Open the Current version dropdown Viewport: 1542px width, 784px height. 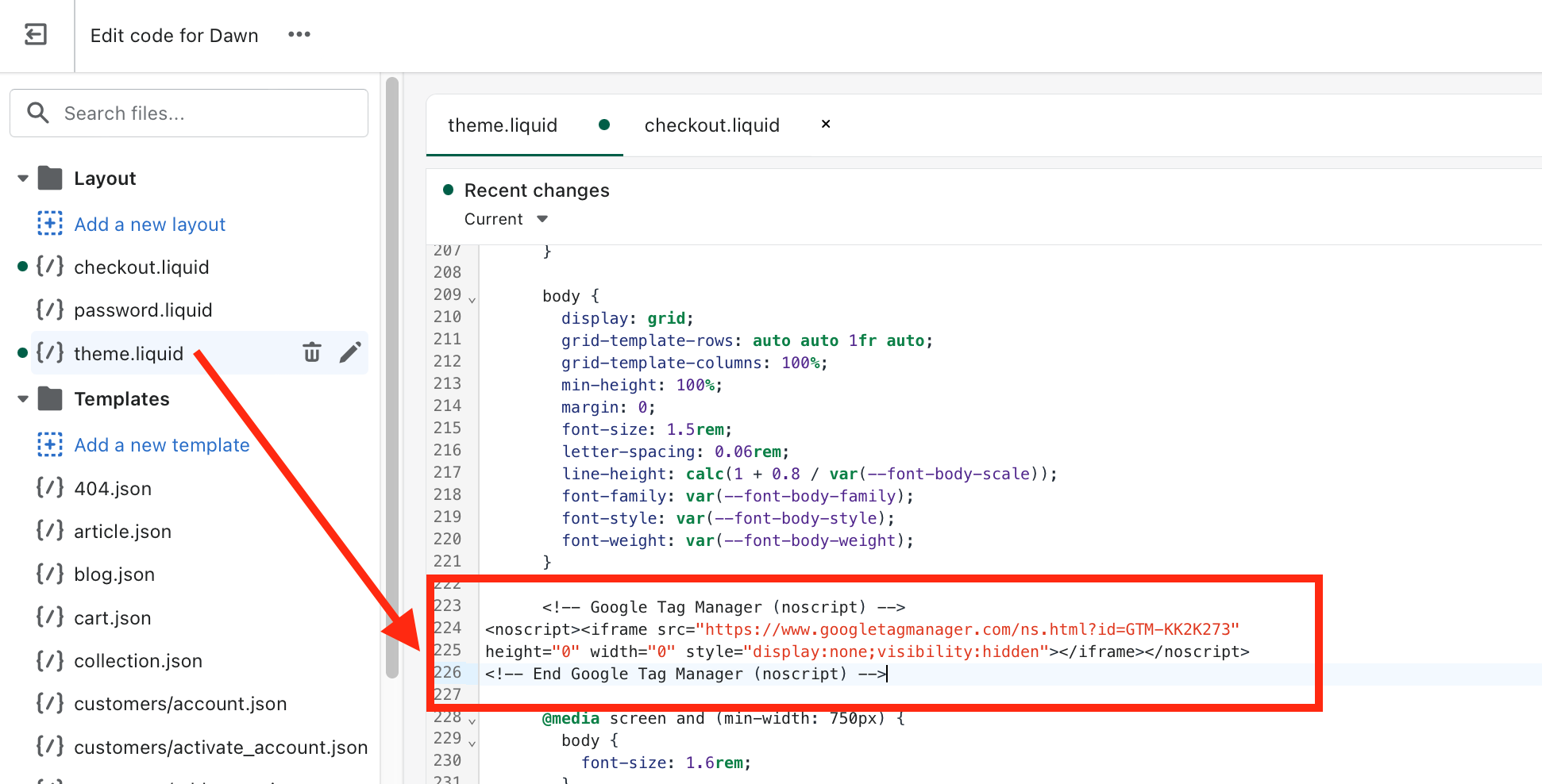tap(507, 219)
